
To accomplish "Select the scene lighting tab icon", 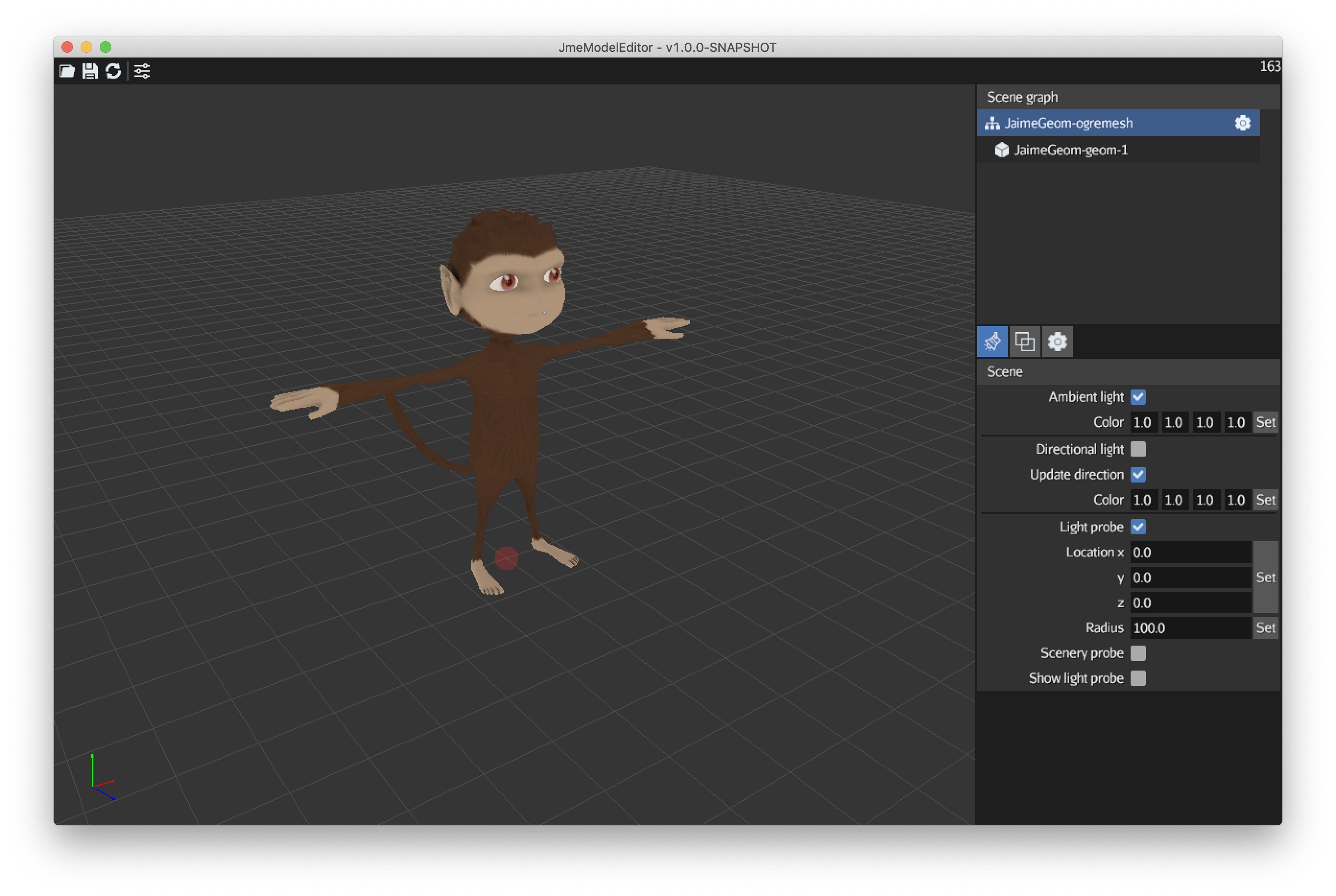I will pos(992,342).
